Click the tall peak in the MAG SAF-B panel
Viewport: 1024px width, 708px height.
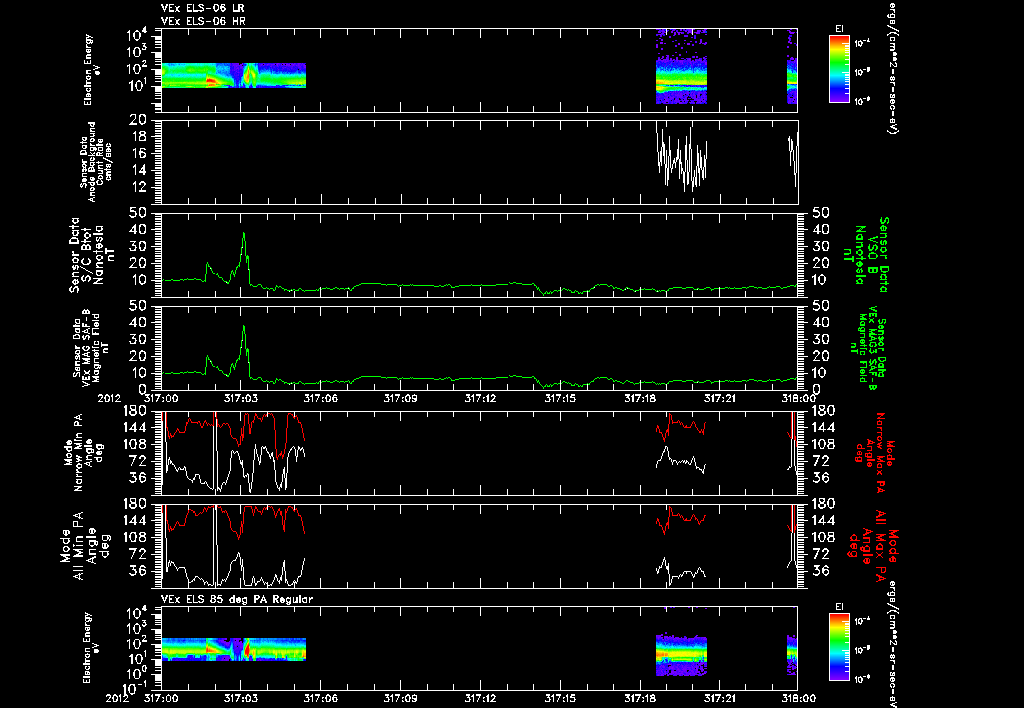(x=244, y=327)
